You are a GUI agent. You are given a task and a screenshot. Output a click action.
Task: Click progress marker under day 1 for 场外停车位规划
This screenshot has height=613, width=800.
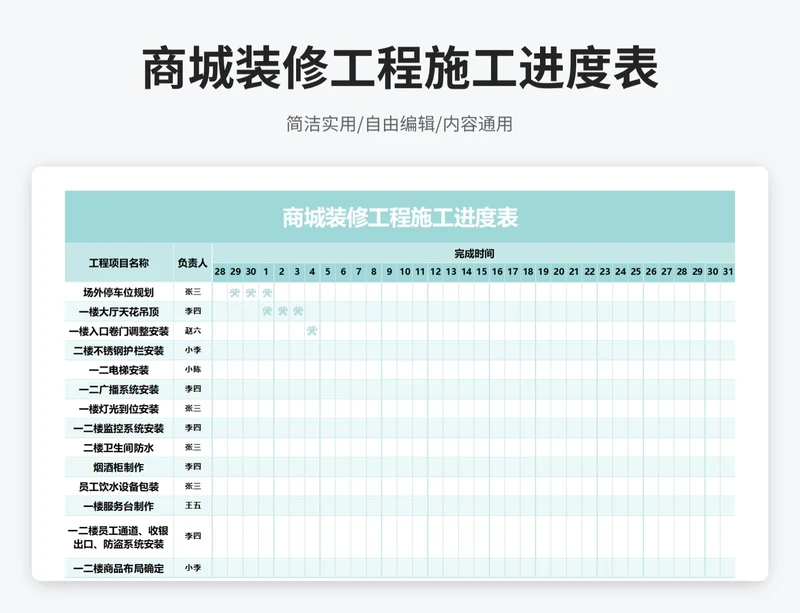[x=267, y=293]
